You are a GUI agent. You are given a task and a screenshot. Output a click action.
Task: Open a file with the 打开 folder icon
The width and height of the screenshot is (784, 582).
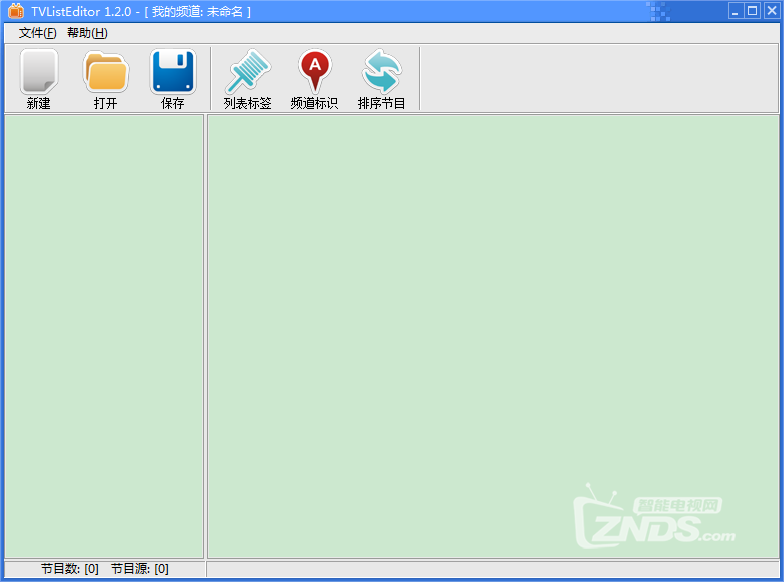point(106,78)
